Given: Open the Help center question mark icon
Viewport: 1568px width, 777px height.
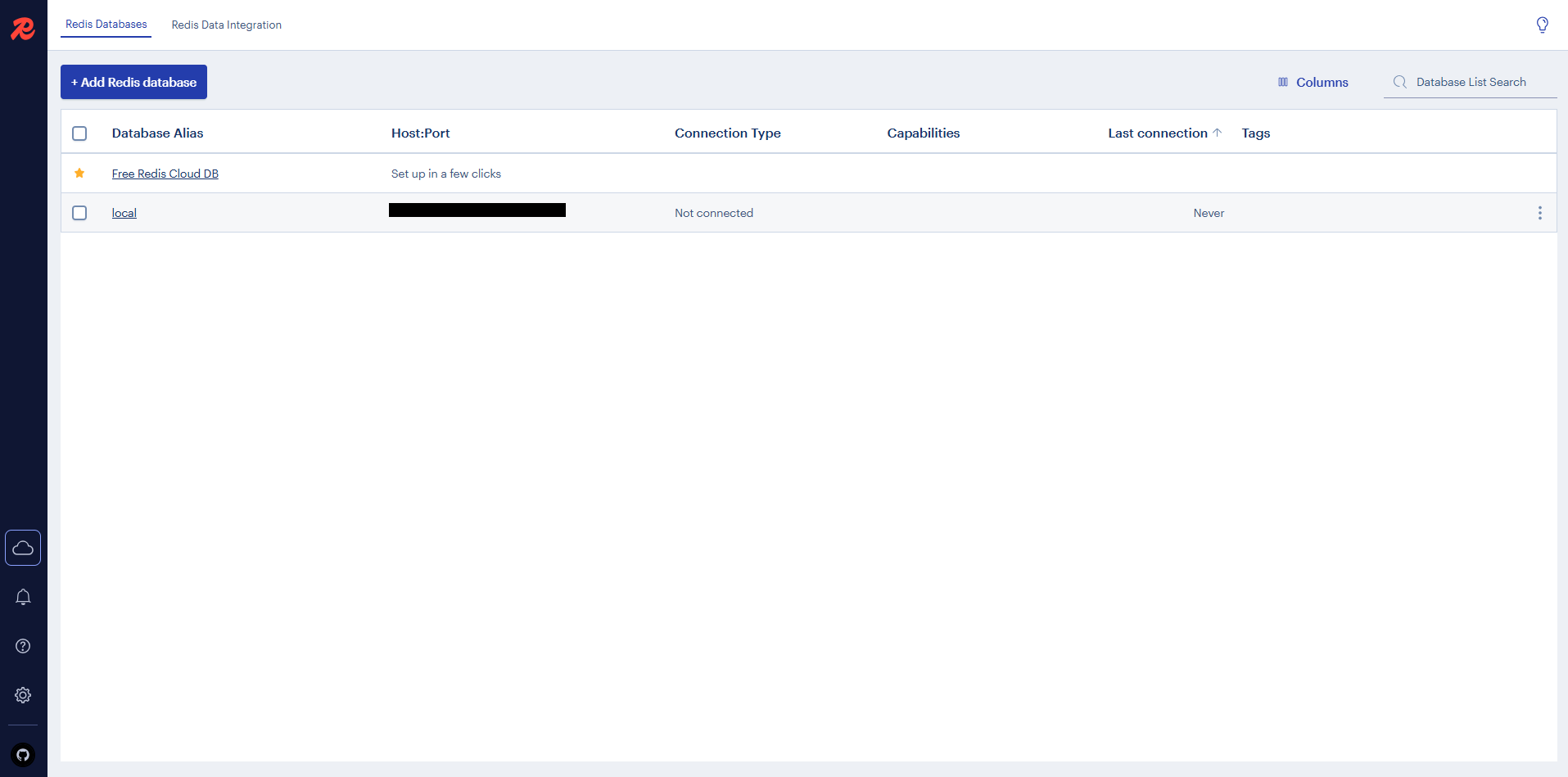Looking at the screenshot, I should coord(23,646).
